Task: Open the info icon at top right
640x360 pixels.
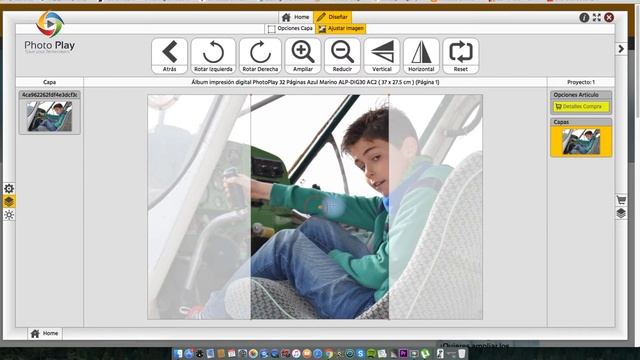Action: coord(584,18)
